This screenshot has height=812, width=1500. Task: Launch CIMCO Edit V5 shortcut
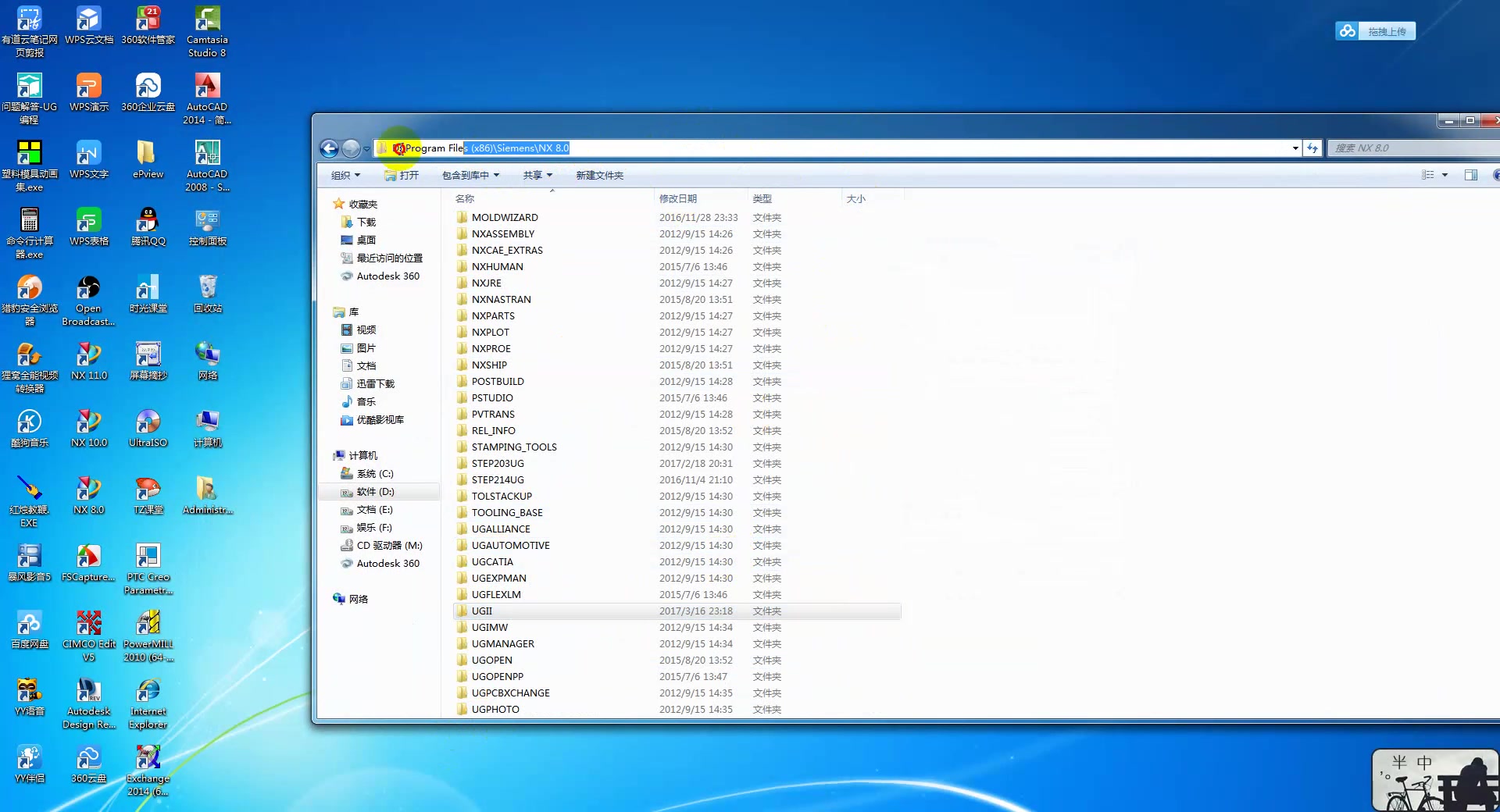point(88,636)
